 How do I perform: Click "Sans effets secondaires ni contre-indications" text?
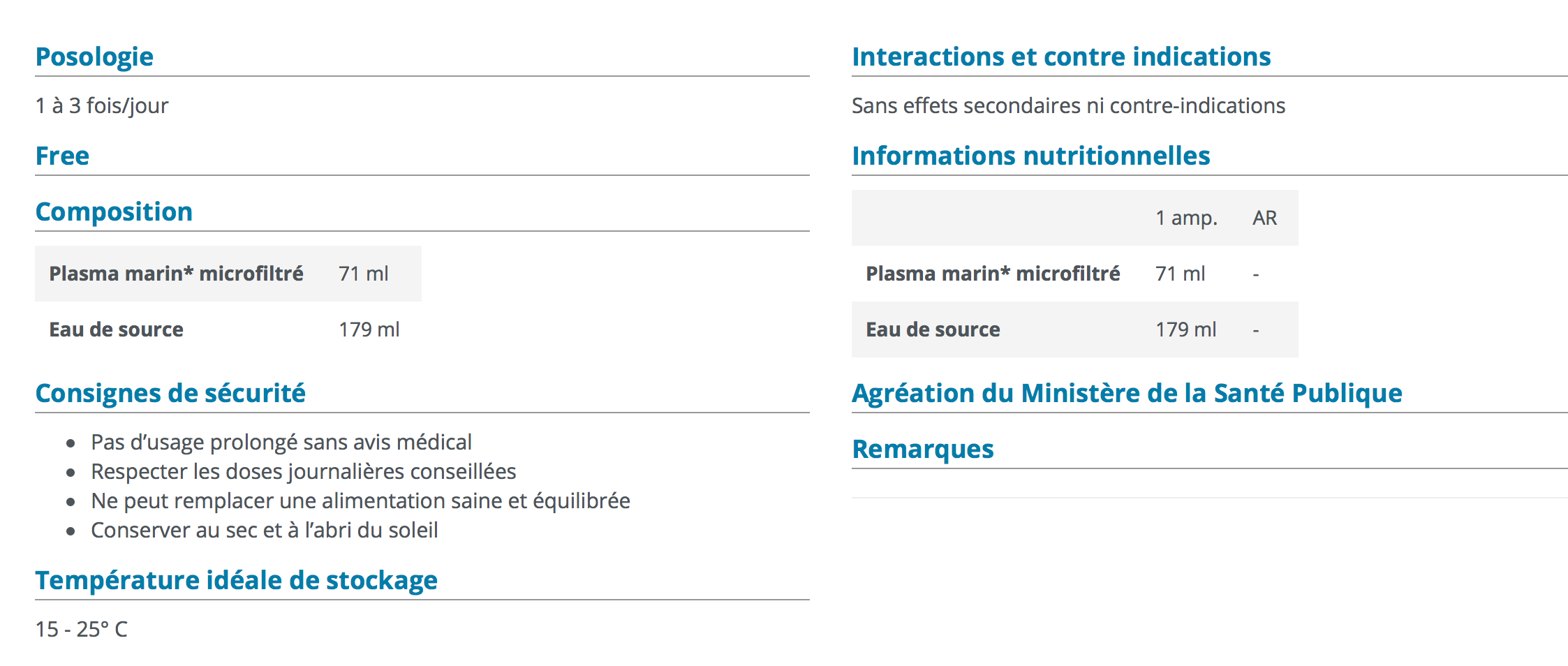pyautogui.click(x=1068, y=105)
